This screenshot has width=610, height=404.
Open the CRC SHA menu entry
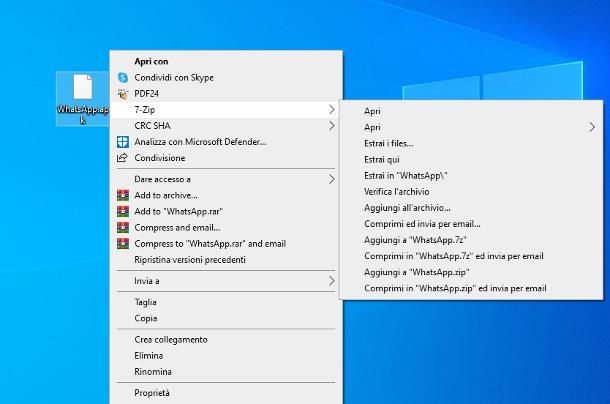226,126
